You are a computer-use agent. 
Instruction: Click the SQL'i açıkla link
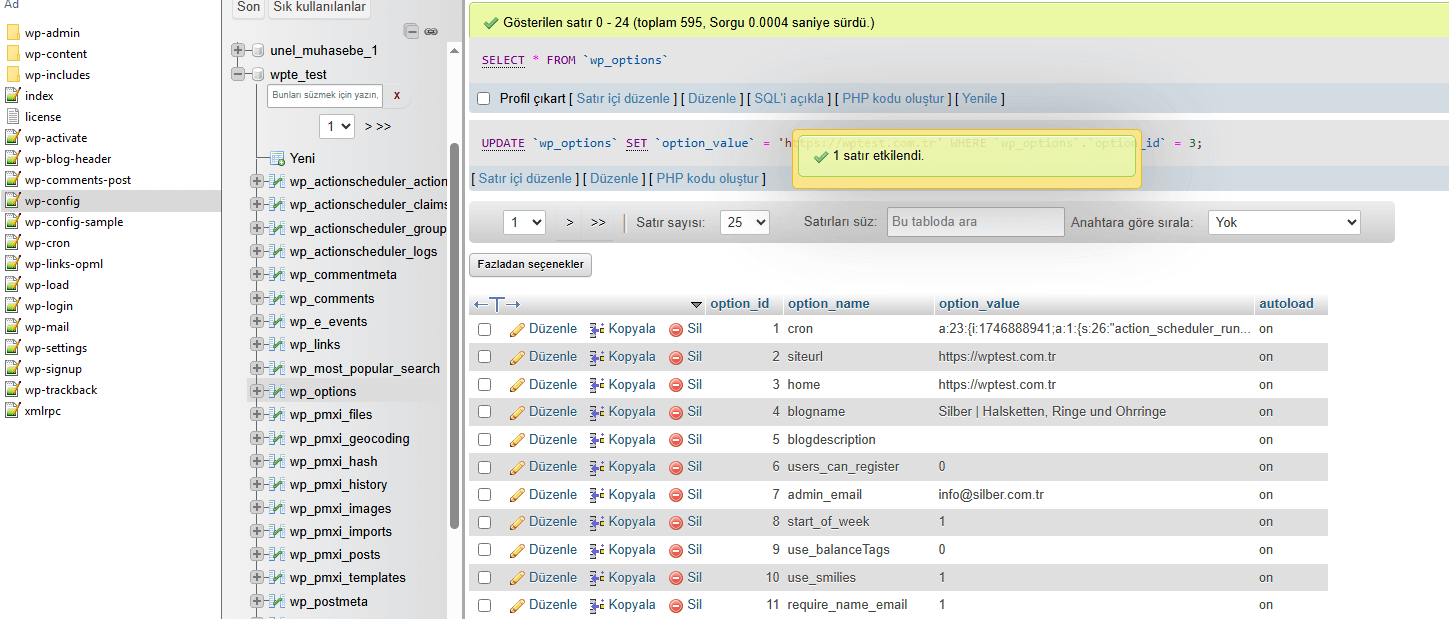pos(790,99)
